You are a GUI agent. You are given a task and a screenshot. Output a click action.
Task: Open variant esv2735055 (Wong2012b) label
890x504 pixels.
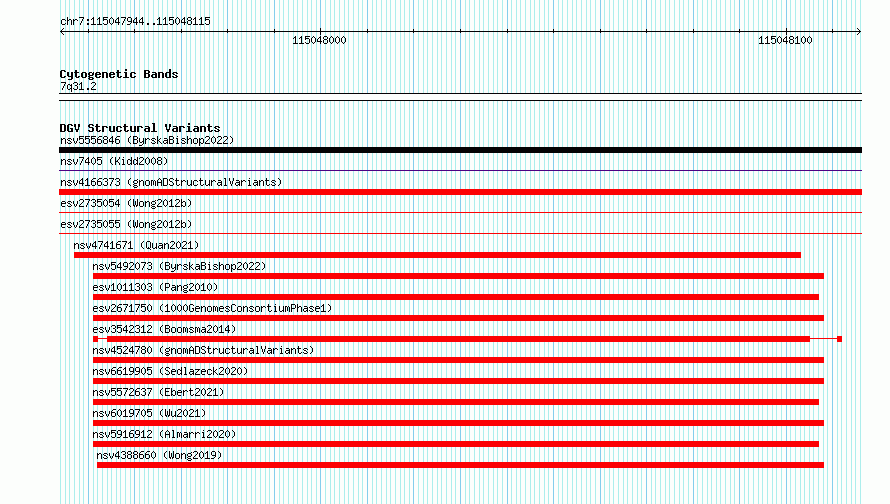tap(126, 224)
